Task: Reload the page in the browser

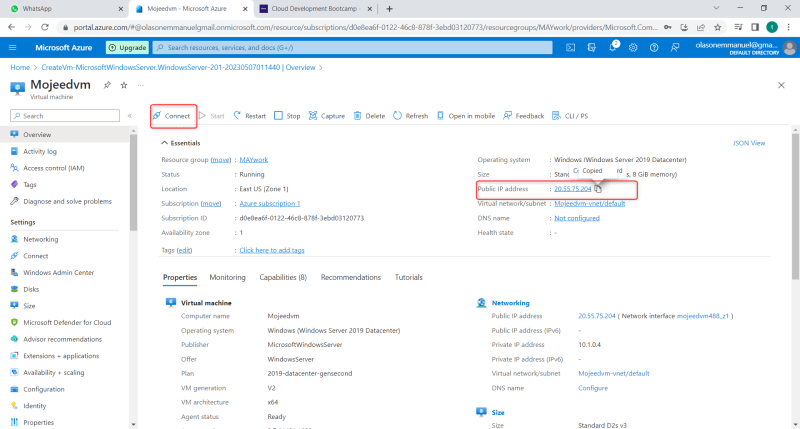Action: pyautogui.click(x=45, y=28)
